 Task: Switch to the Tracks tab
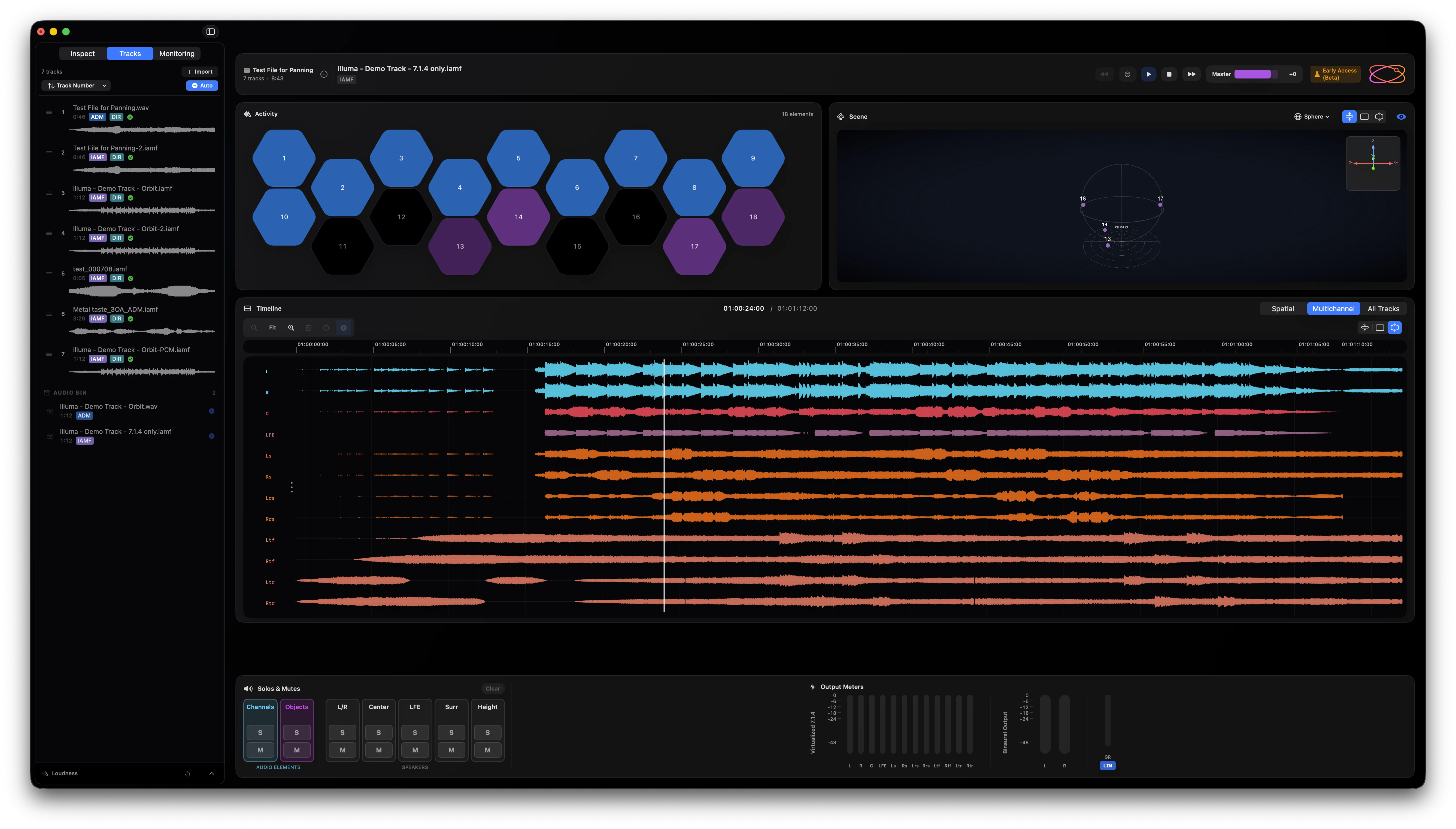coord(130,53)
